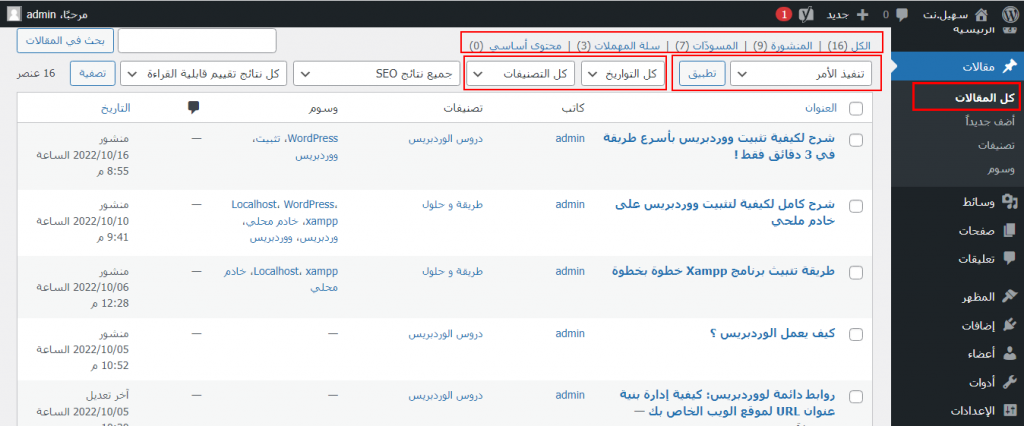Click the posts search text field

pos(196,40)
